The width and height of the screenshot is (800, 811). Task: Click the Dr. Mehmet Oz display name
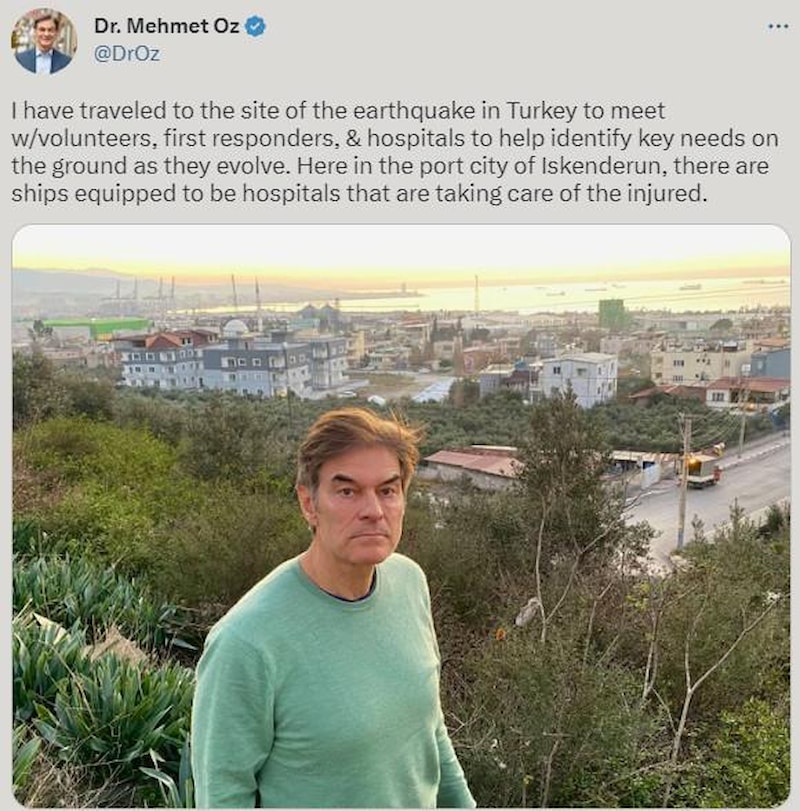tap(166, 27)
